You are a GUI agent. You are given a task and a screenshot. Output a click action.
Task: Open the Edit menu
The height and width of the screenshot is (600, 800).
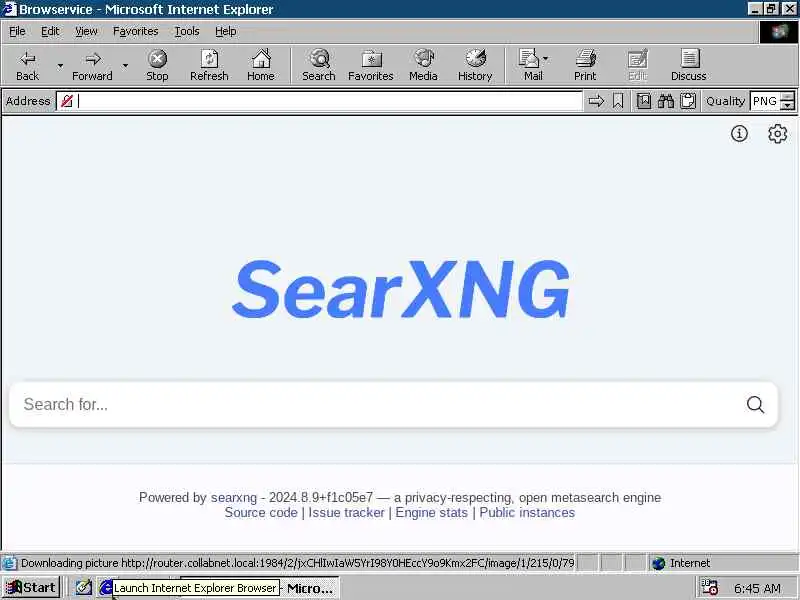[x=50, y=32]
